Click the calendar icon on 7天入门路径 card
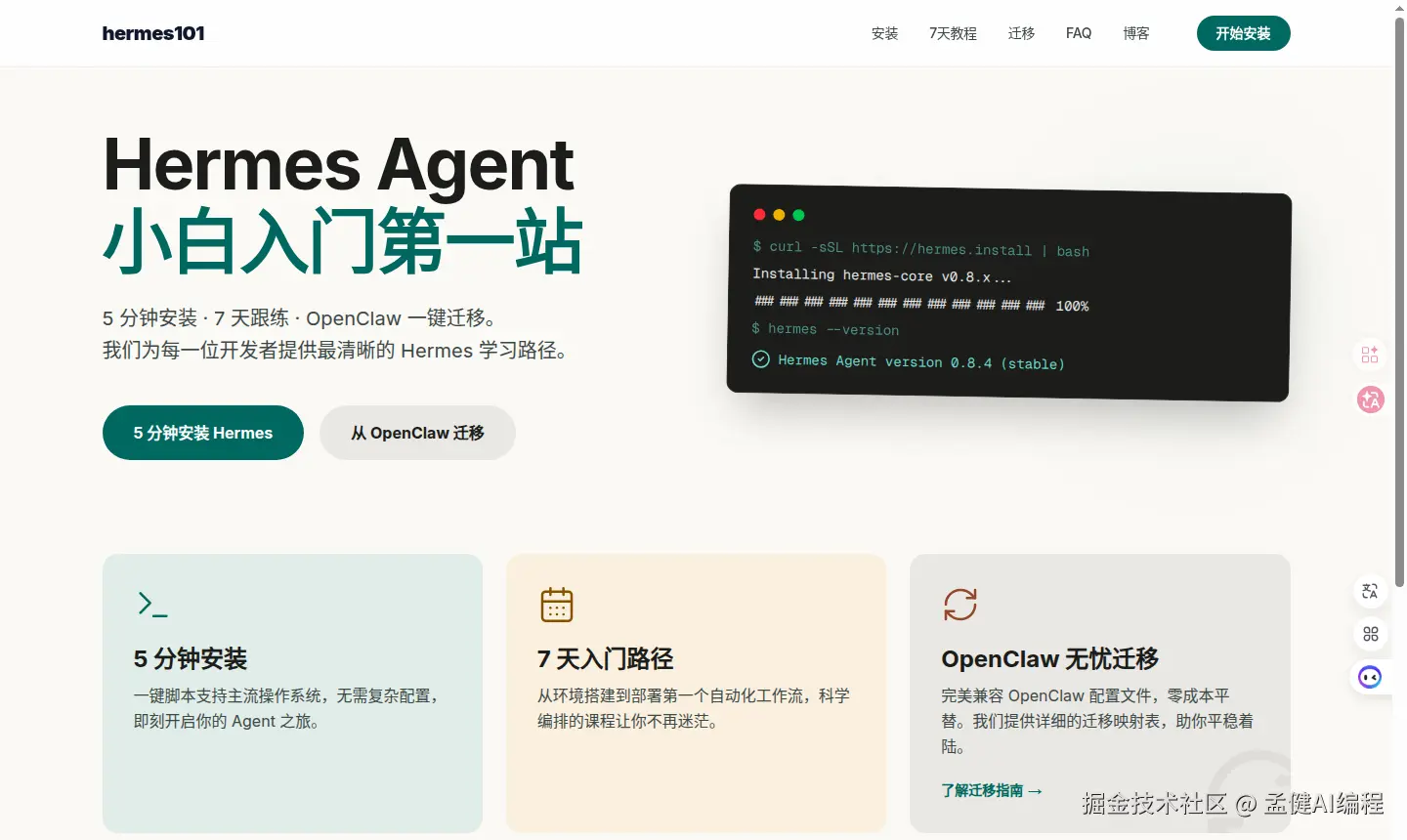Screen dimensions: 1407x840 [557, 605]
